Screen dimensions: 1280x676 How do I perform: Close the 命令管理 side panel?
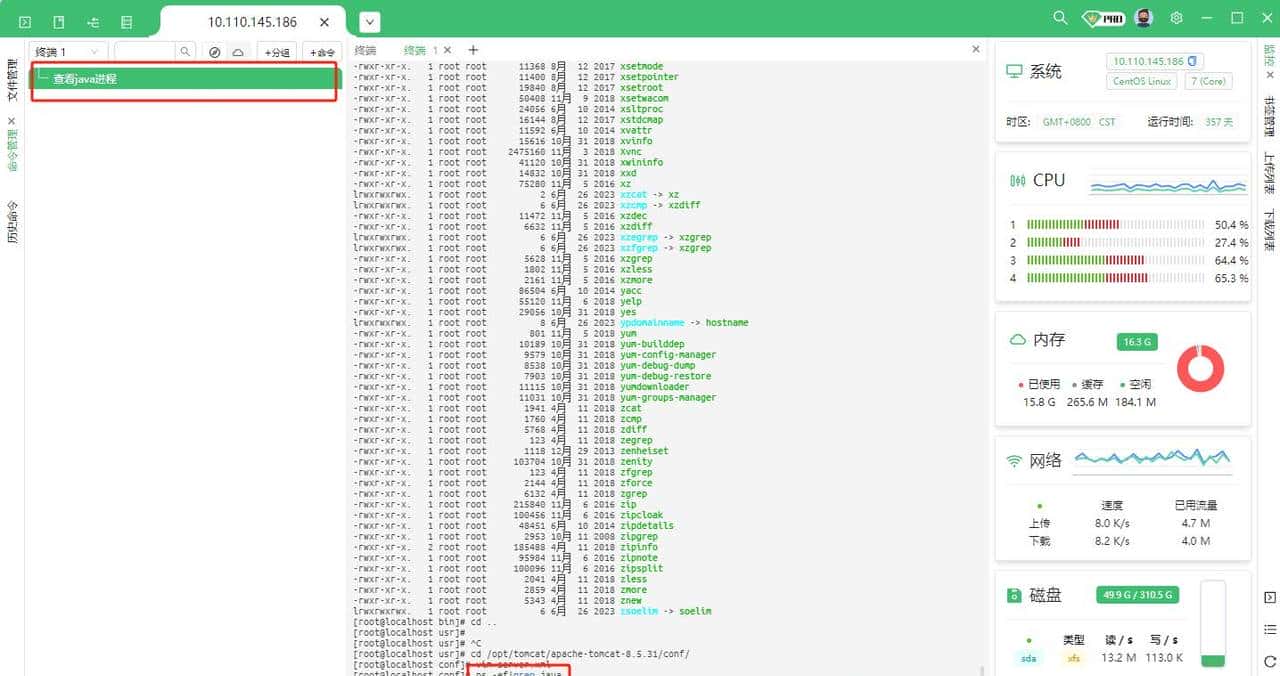[12, 121]
